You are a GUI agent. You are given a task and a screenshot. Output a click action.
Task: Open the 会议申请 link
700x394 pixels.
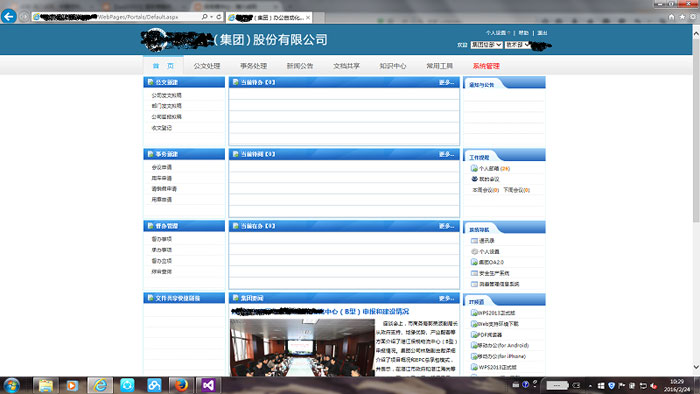click(x=162, y=167)
